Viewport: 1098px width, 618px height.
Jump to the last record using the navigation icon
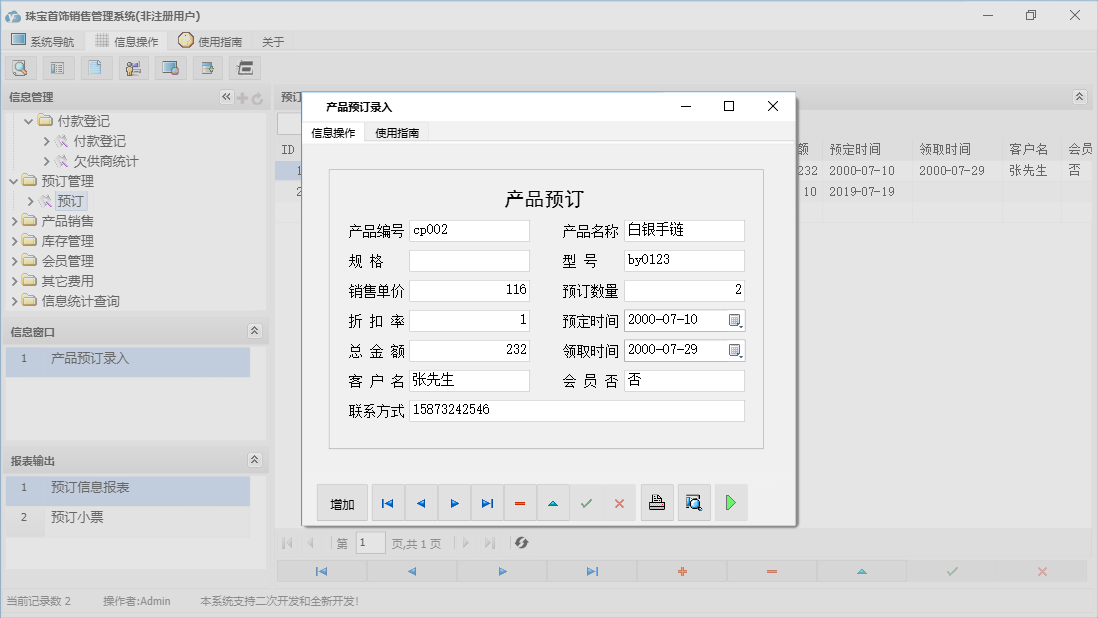click(487, 502)
